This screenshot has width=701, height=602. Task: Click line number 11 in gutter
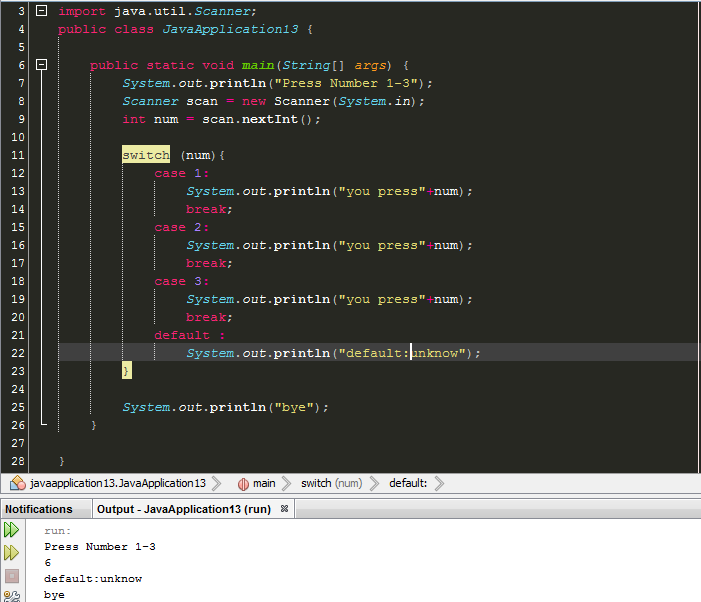[x=17, y=155]
